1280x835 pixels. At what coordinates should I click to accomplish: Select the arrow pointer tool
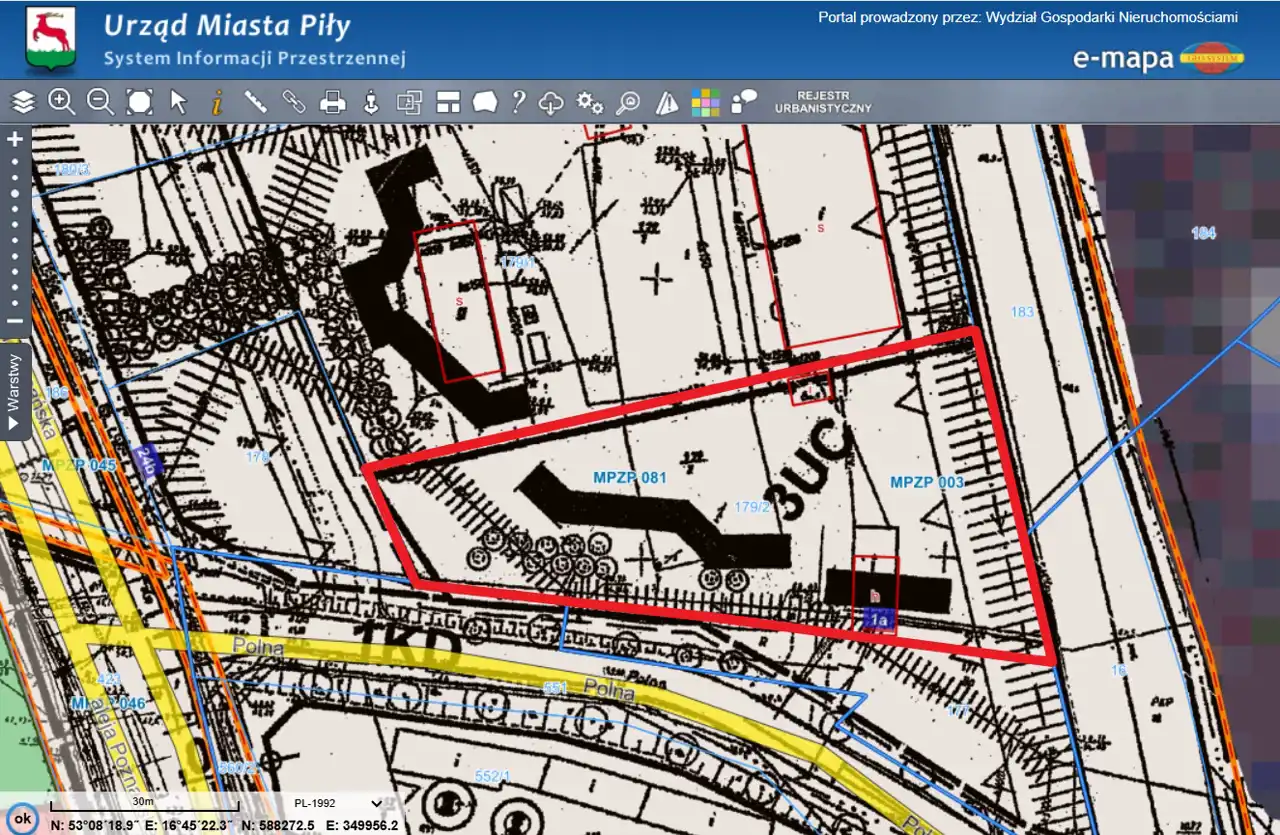click(178, 102)
